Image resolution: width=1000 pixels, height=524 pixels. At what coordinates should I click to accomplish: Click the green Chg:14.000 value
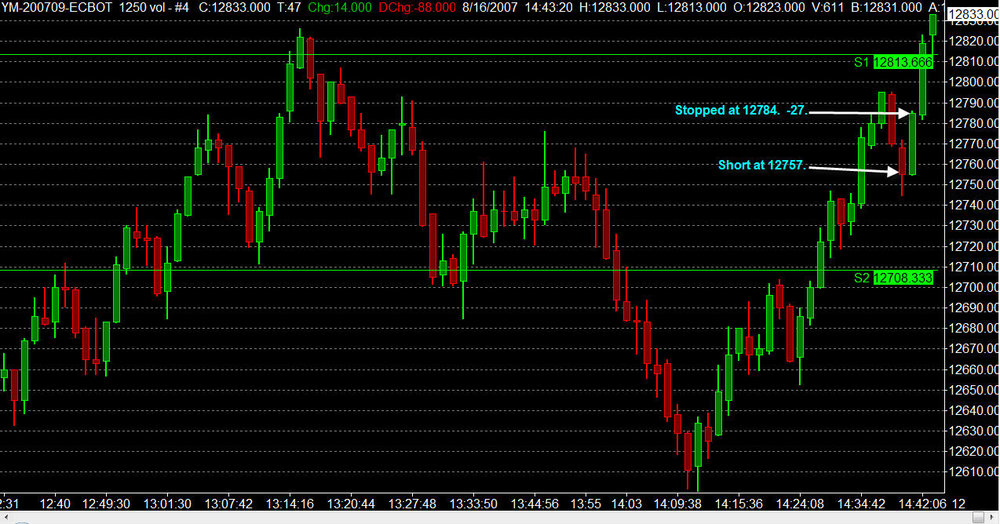pos(339,8)
